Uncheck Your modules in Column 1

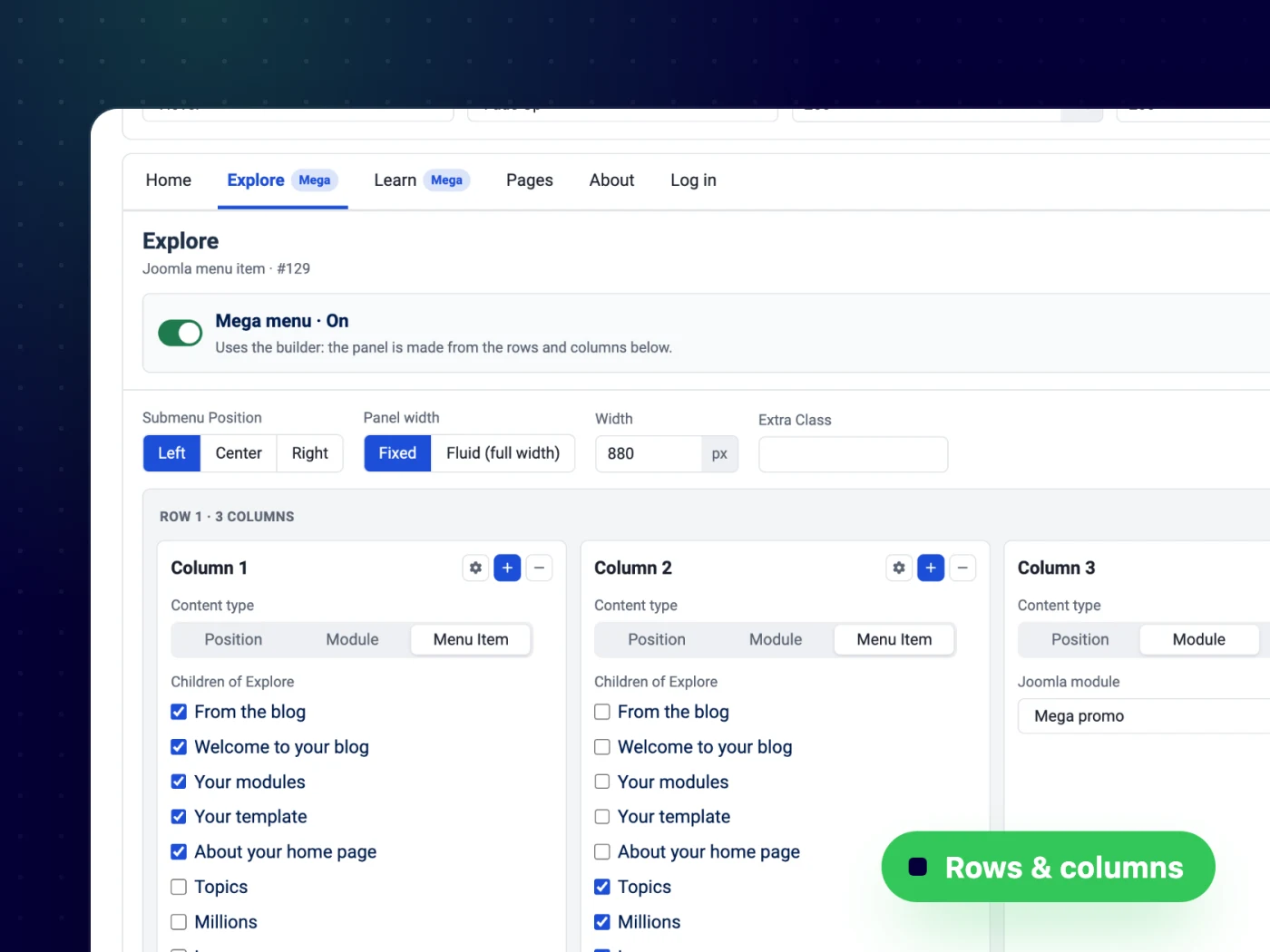(x=179, y=782)
